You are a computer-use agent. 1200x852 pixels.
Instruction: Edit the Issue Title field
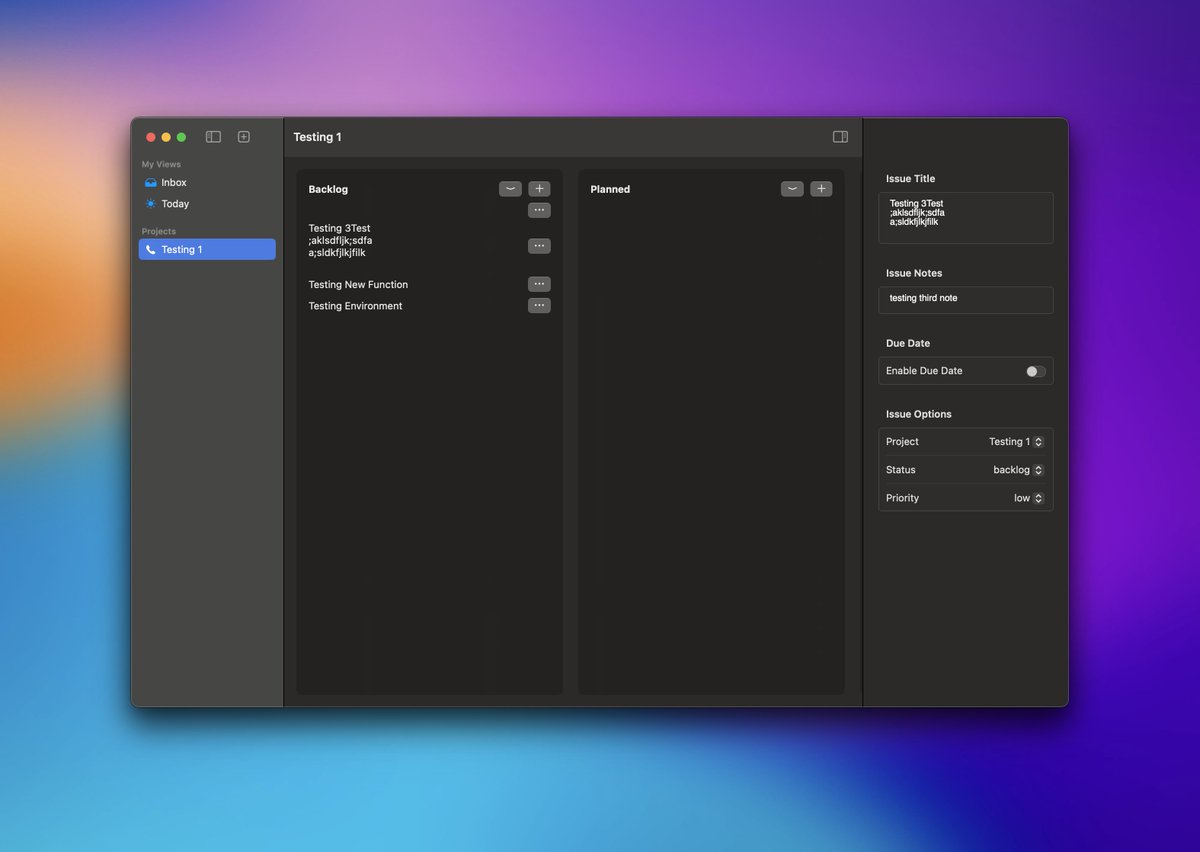pos(966,218)
